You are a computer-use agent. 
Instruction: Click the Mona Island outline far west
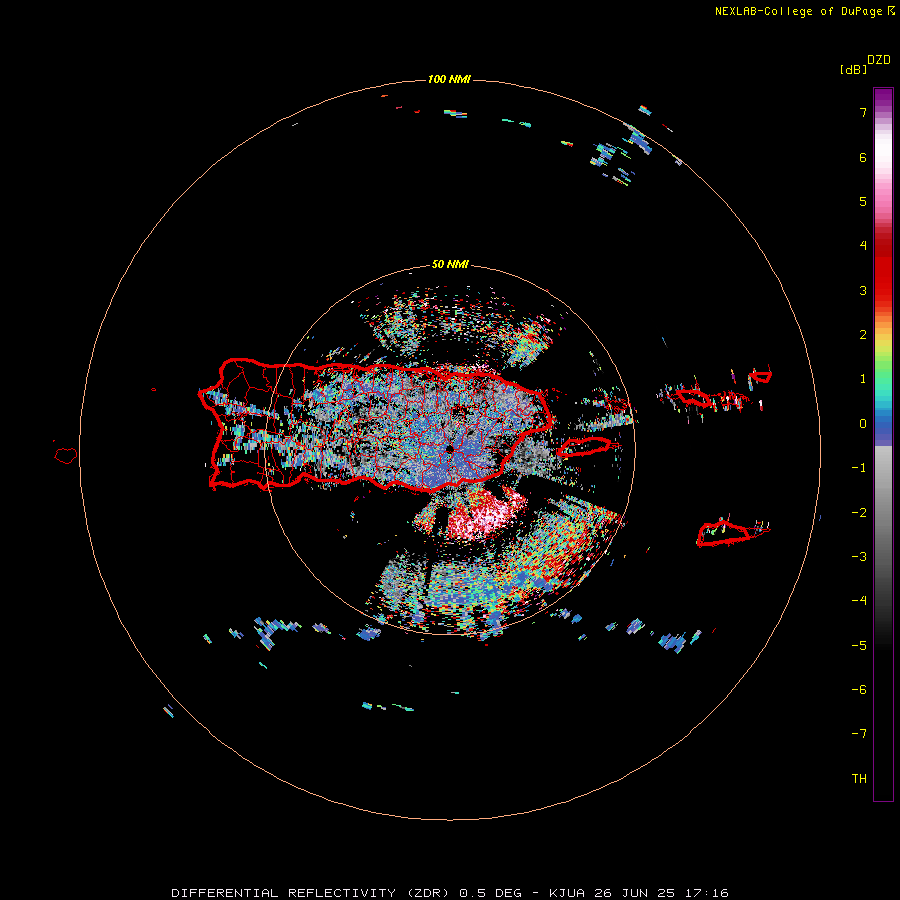66,455
